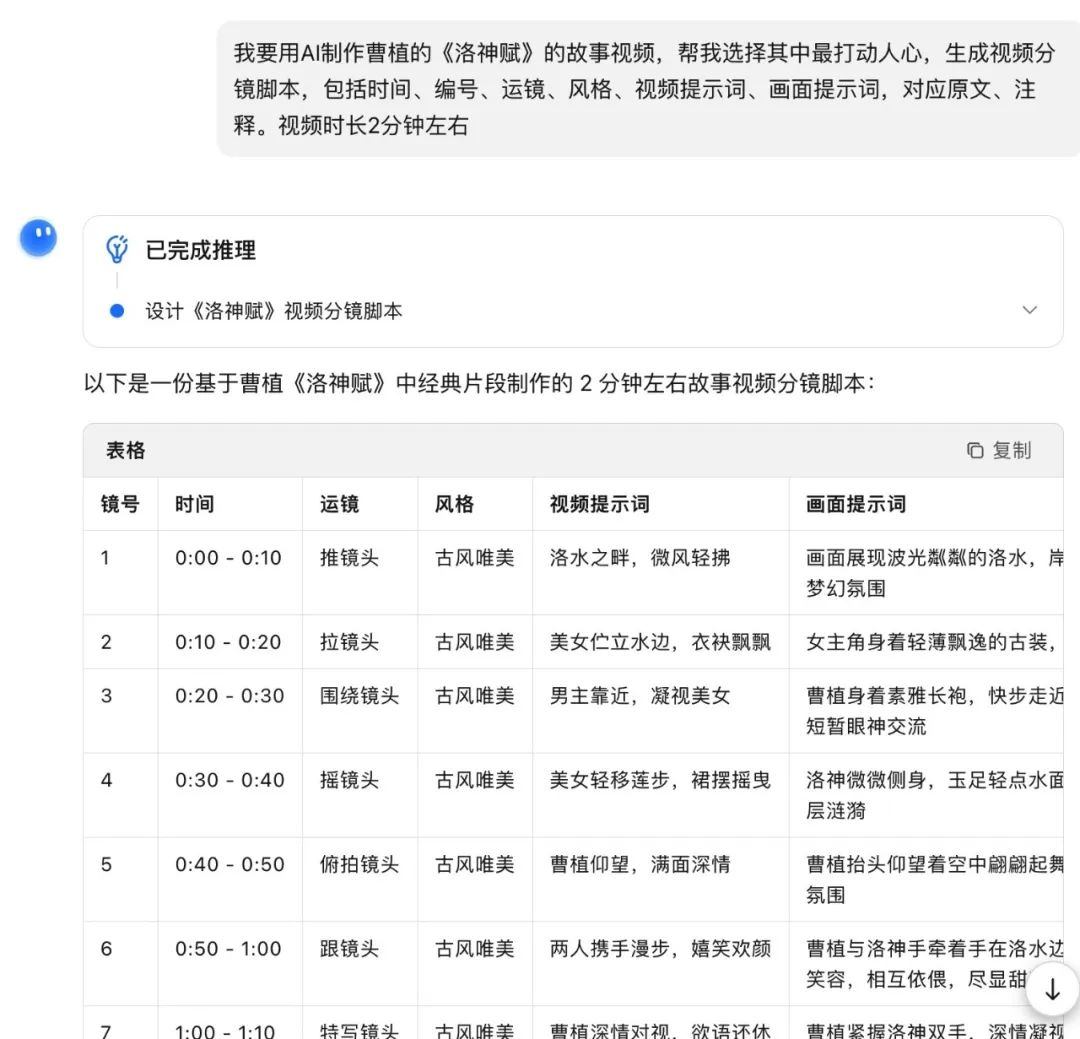Click the downward chevron on the reasoning panel
1080x1039 pixels.
point(1031,311)
